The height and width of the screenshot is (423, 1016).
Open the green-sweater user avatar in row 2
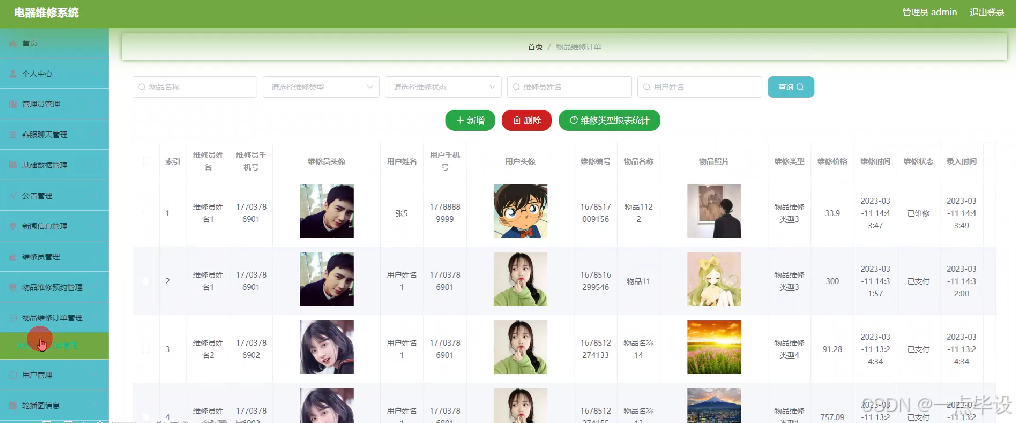click(520, 279)
